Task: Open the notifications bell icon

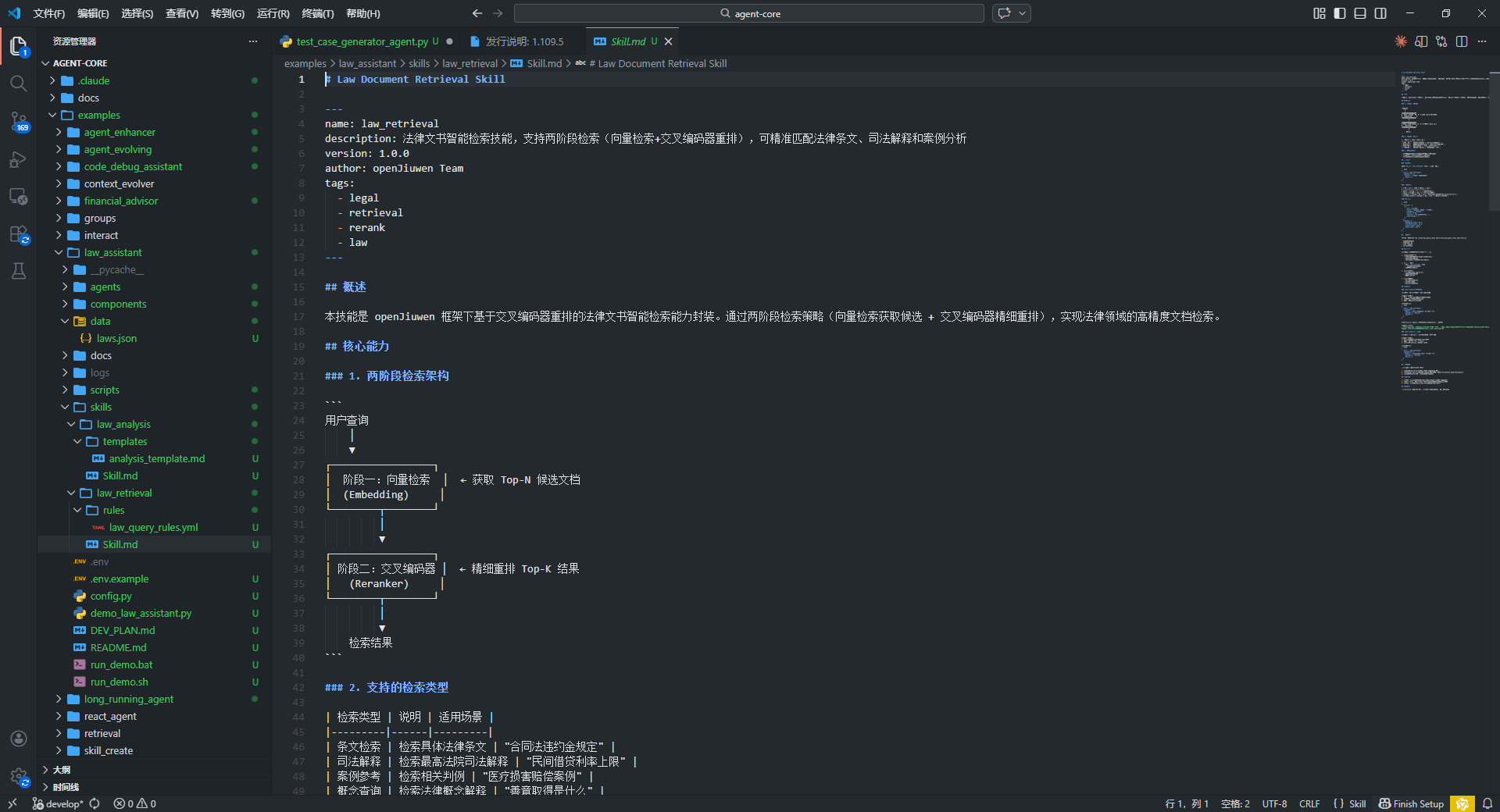Action: 1487,803
